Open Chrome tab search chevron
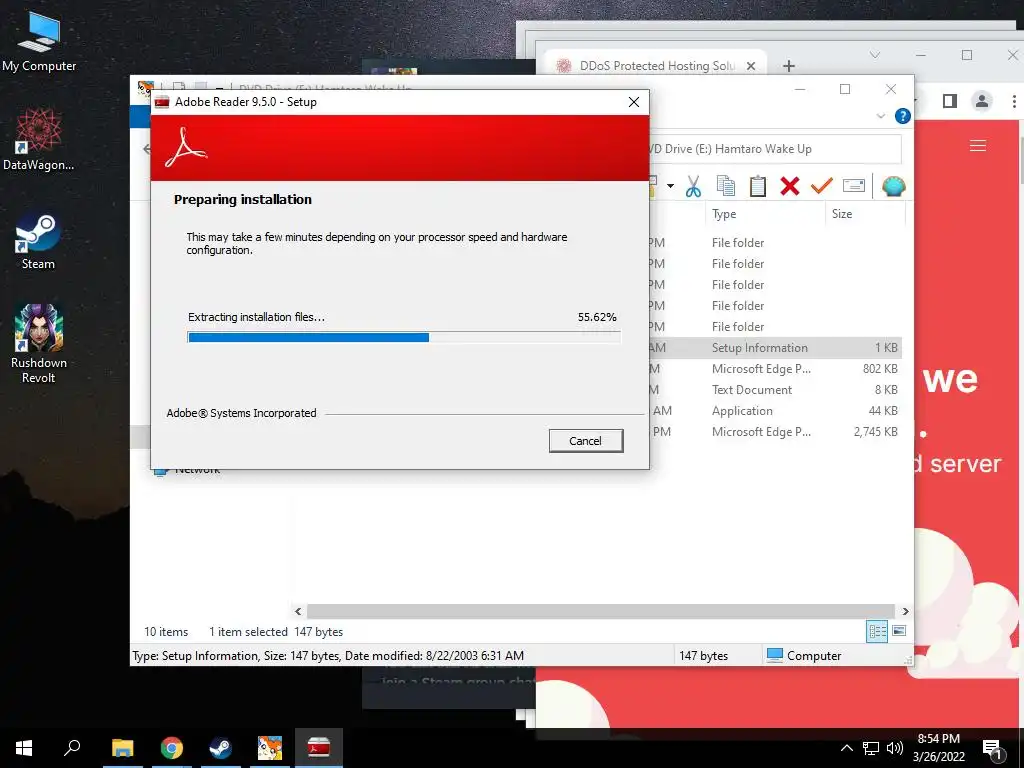Viewport: 1024px width, 768px height. click(x=874, y=55)
